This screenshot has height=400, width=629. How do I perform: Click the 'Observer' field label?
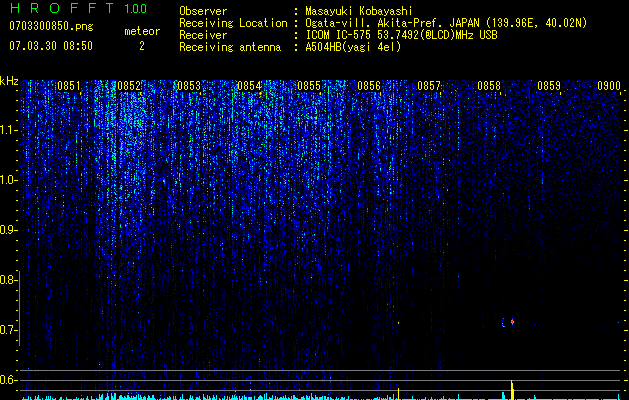coord(203,11)
